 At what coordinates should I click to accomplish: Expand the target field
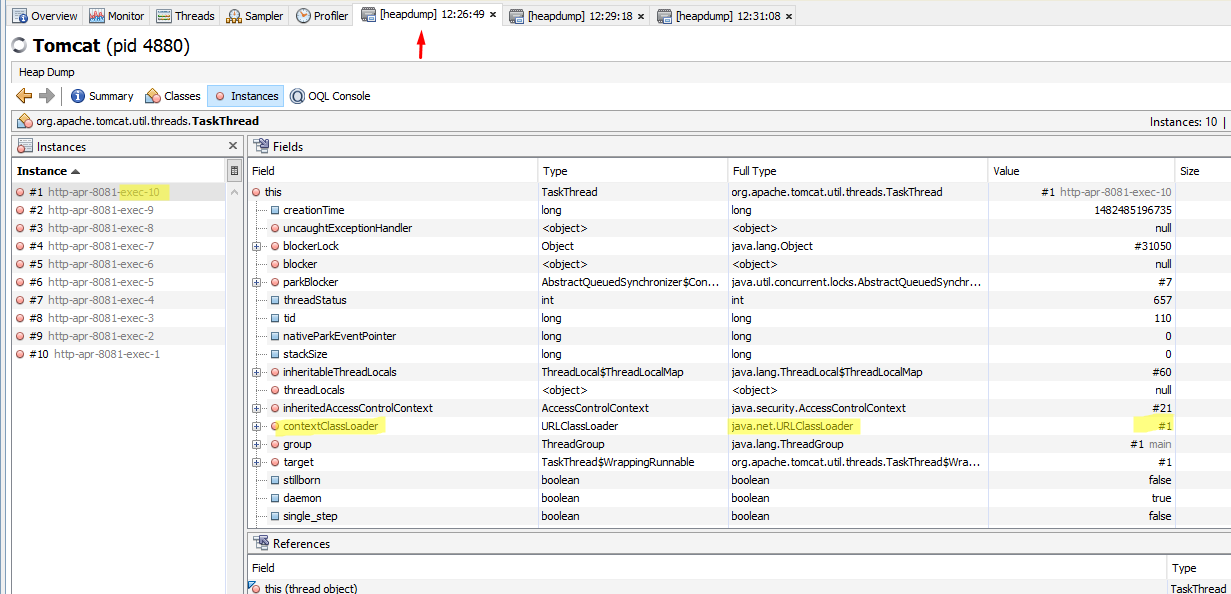pyautogui.click(x=257, y=462)
